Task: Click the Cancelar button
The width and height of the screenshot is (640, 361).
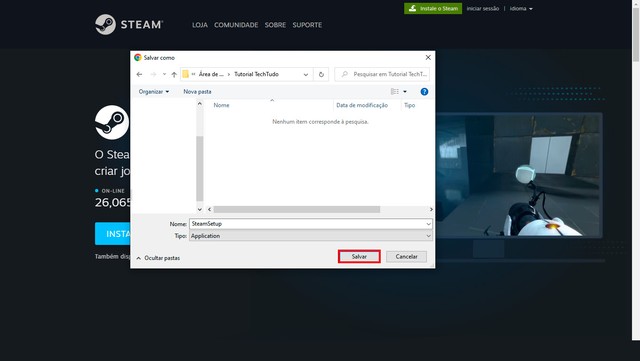Action: [407, 256]
